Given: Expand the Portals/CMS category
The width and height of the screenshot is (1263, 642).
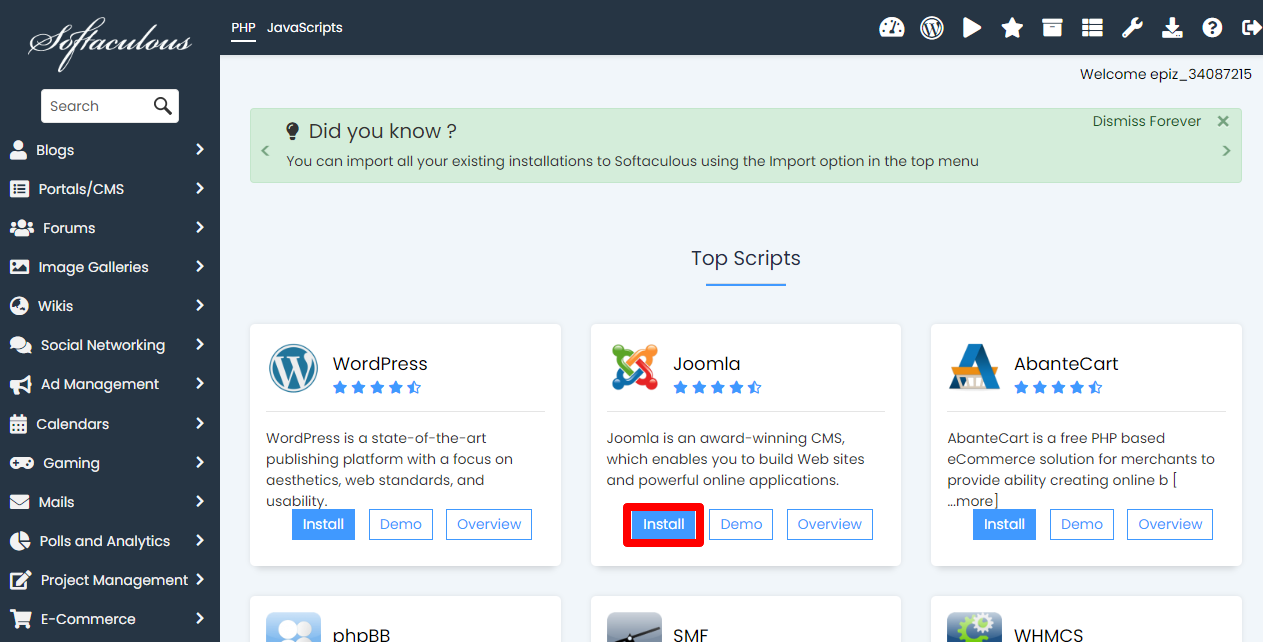Looking at the screenshot, I should (x=109, y=189).
